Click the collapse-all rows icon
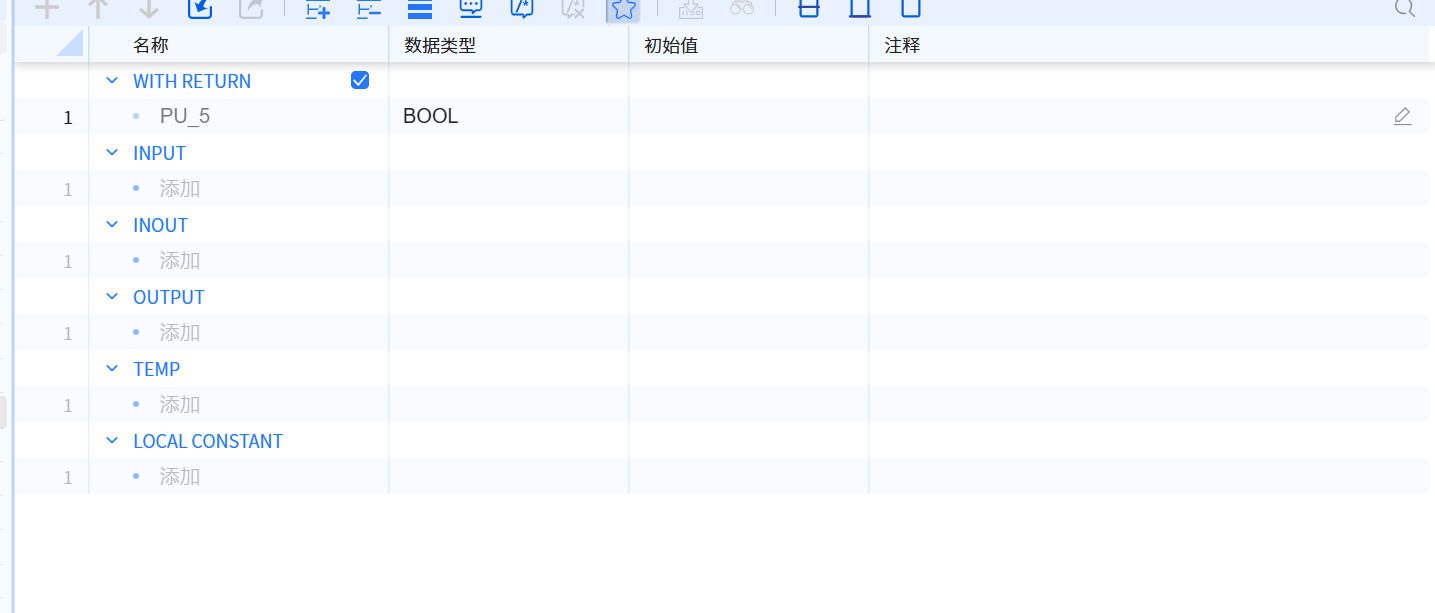The height and width of the screenshot is (613, 1435). [x=369, y=9]
